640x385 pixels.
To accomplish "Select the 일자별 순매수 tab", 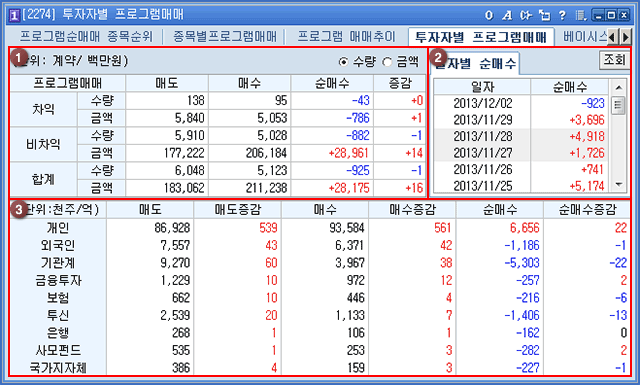I will click(474, 63).
